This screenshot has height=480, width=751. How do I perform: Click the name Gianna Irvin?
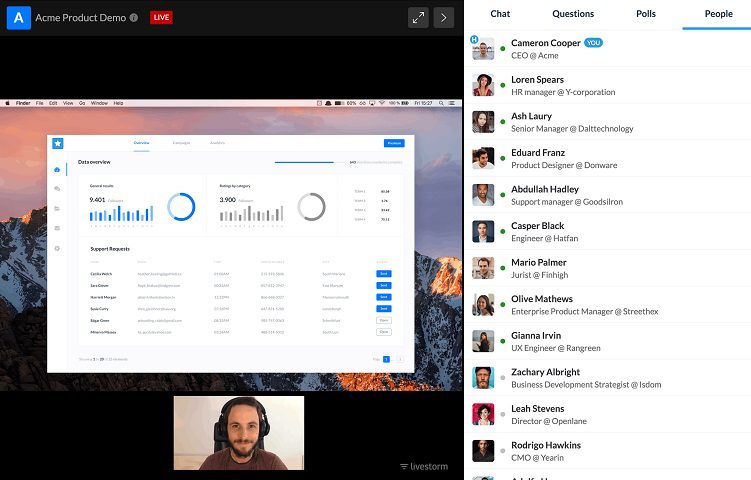(x=536, y=335)
